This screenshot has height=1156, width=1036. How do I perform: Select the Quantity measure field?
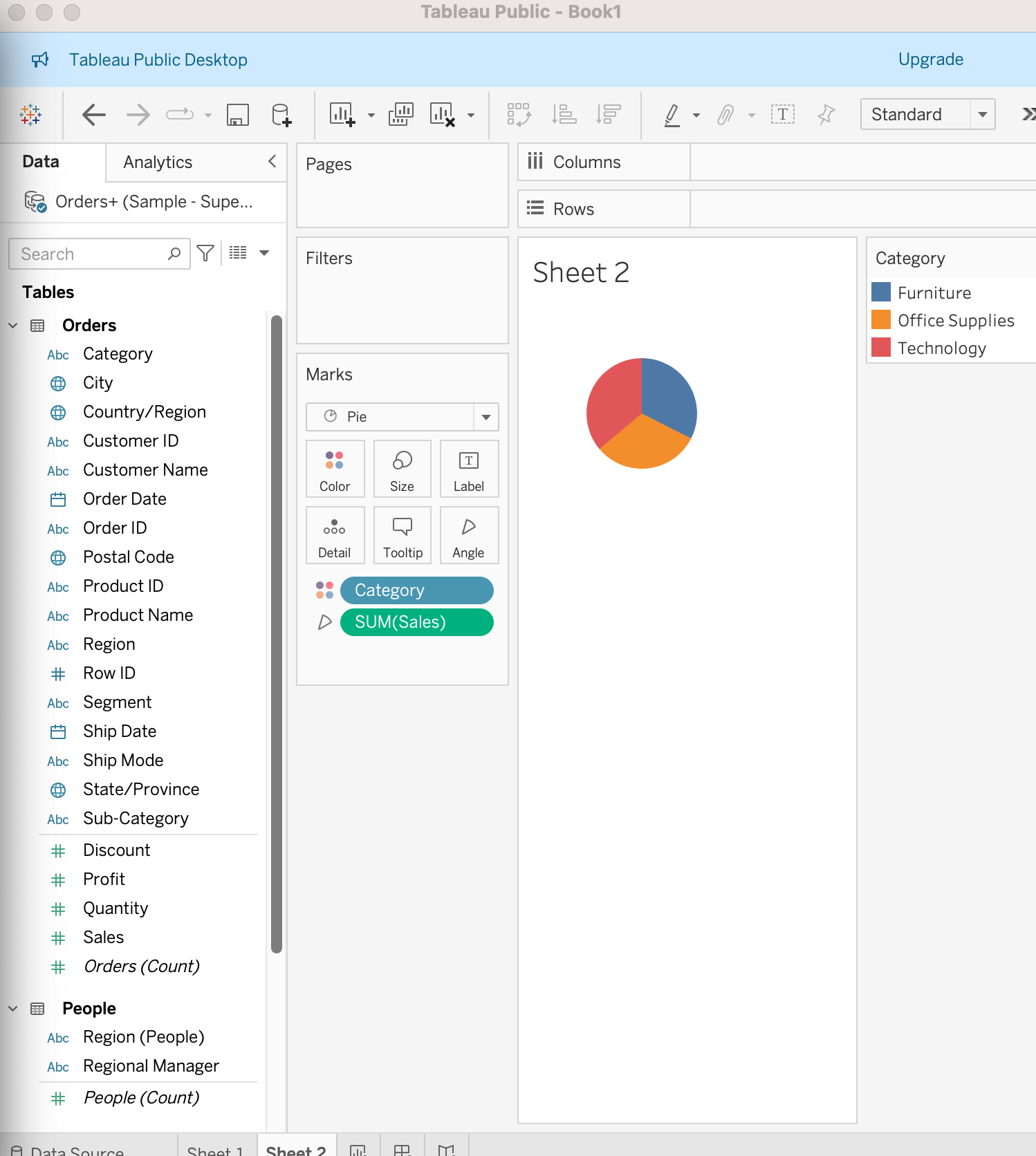(115, 908)
